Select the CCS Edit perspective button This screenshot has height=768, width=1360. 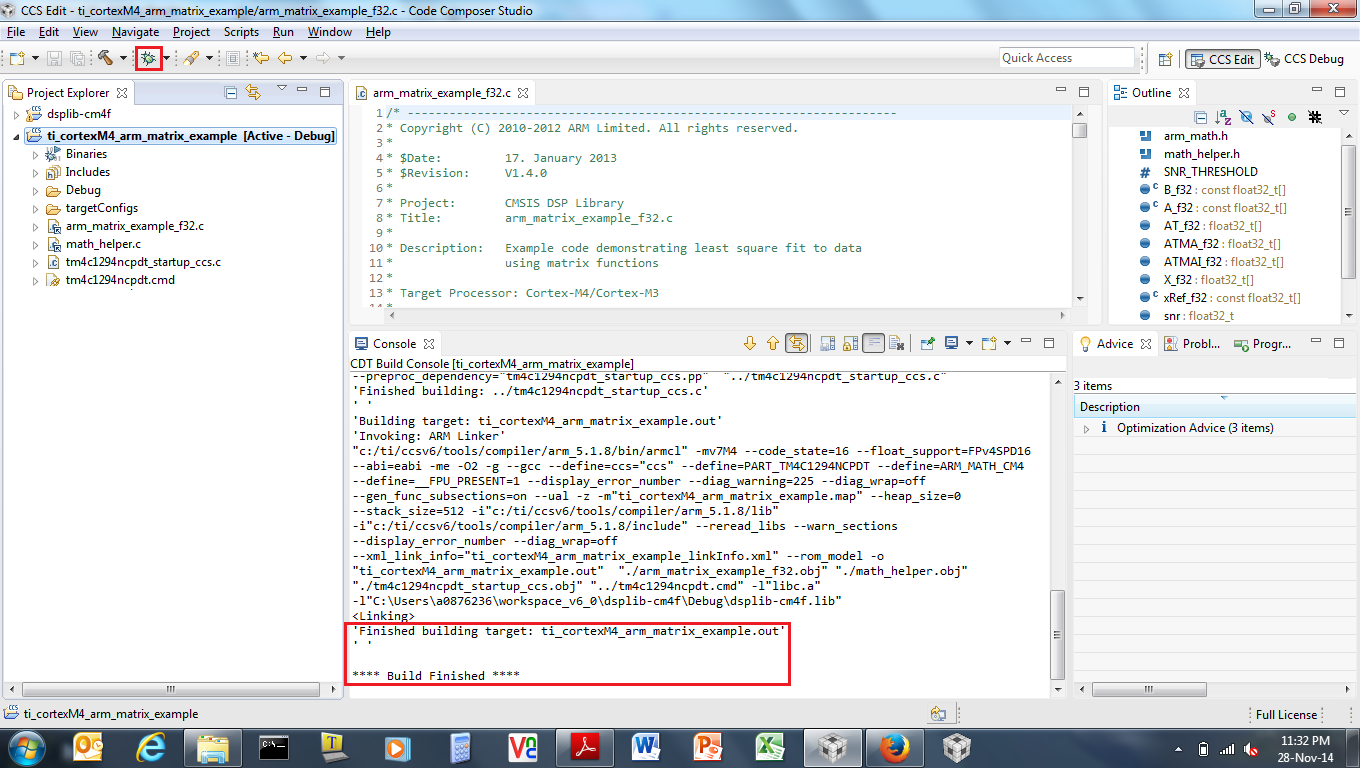tap(1221, 59)
